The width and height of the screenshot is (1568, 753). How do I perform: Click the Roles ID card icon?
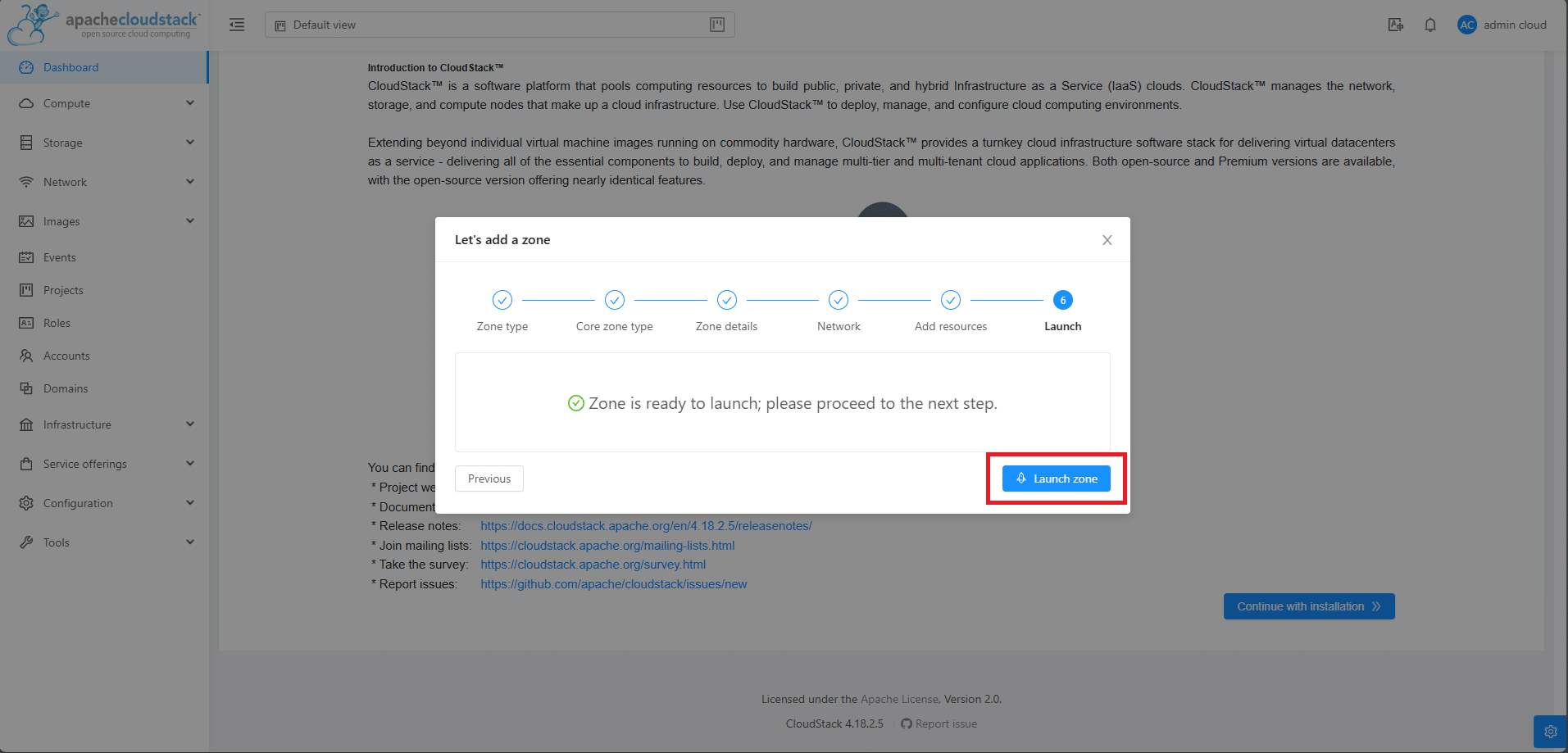click(26, 323)
